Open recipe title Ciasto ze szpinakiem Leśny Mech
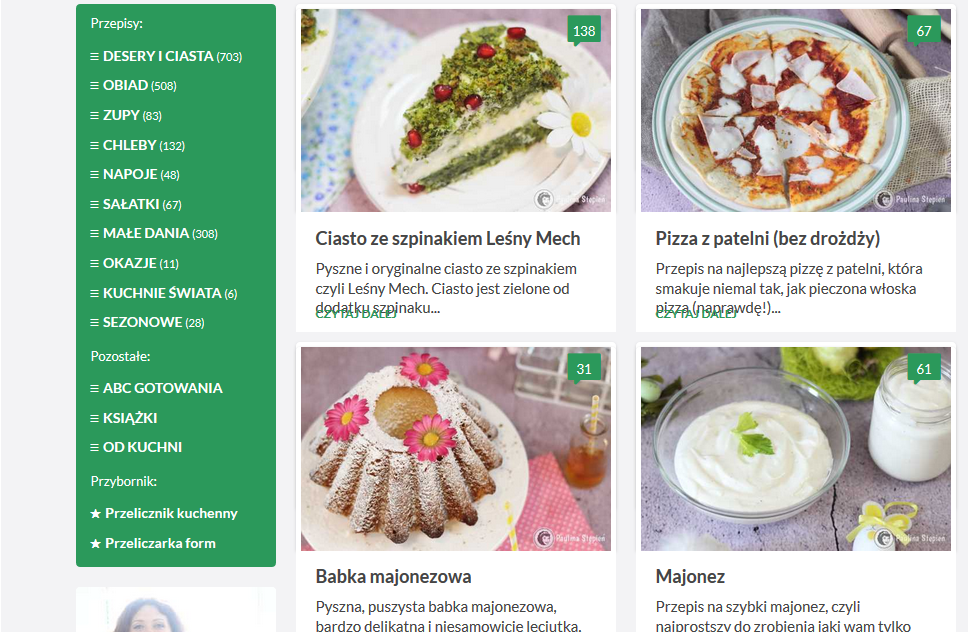968x632 pixels. click(448, 238)
